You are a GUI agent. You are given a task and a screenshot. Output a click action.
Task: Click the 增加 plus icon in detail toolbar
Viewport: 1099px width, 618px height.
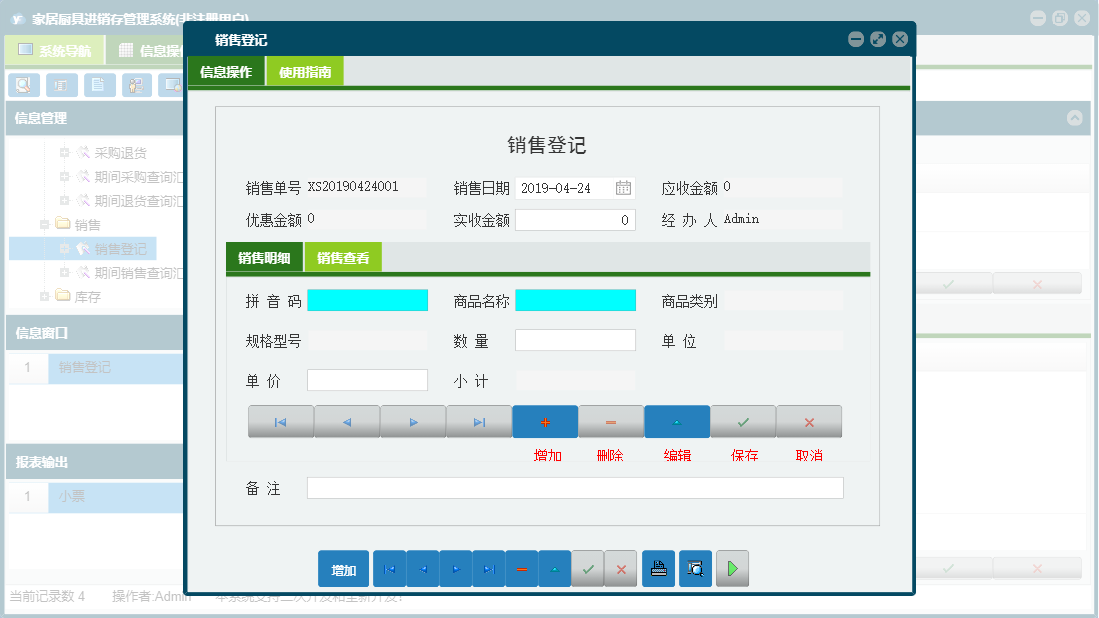pyautogui.click(x=545, y=421)
